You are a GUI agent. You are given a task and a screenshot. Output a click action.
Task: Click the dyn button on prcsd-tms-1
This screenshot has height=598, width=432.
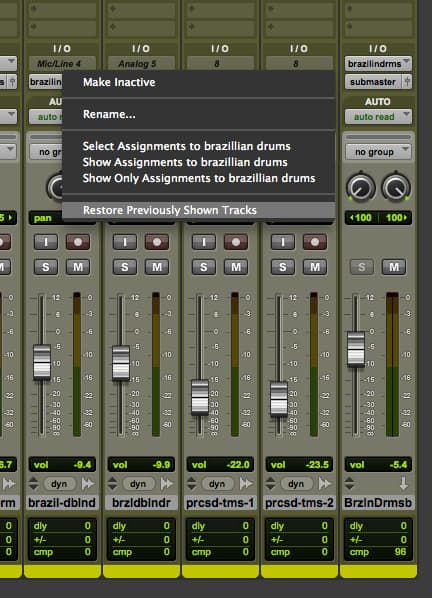point(217,484)
